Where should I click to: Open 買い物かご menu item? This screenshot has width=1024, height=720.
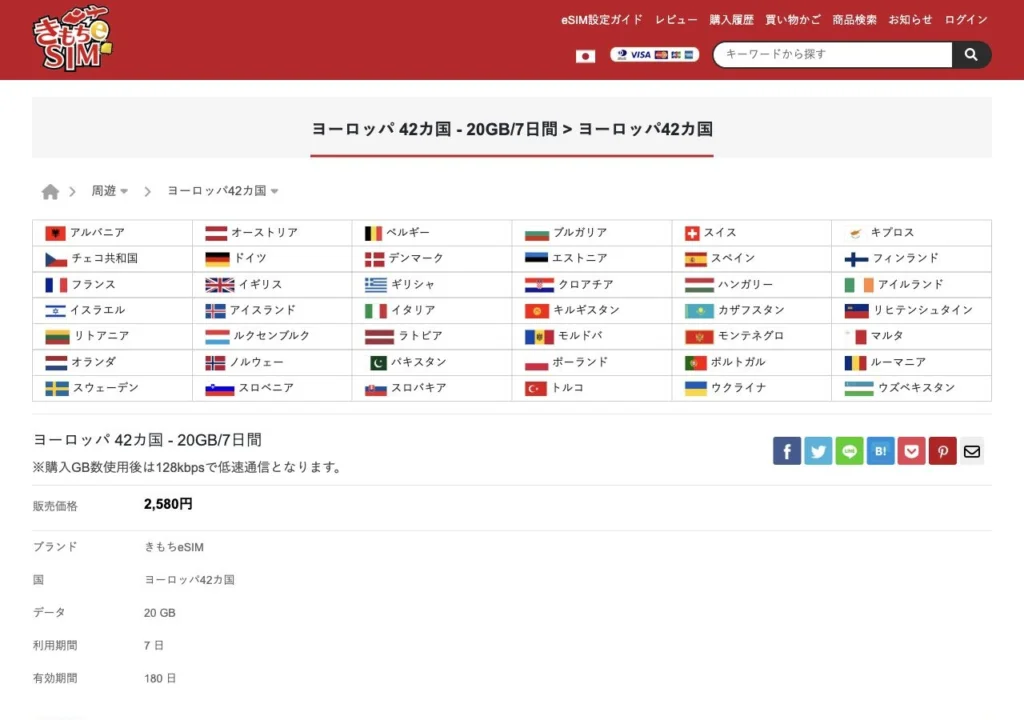(x=793, y=20)
